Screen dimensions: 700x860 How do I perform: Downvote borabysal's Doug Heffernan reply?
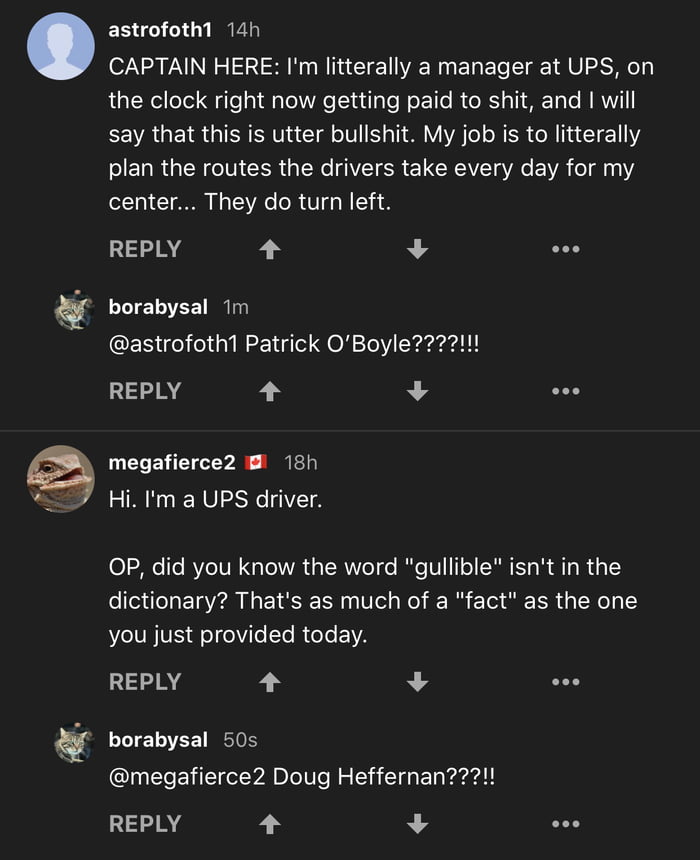tap(418, 824)
